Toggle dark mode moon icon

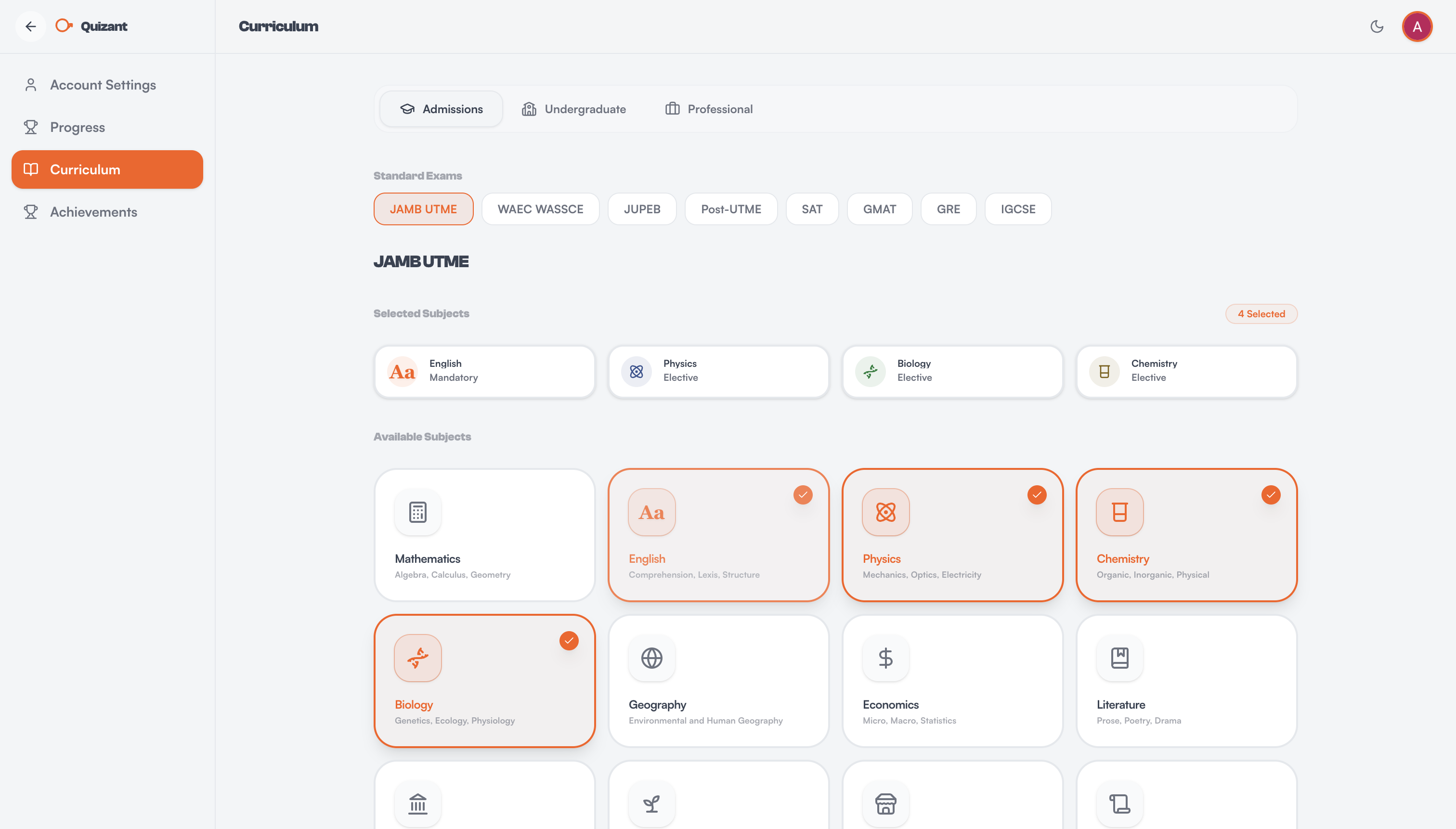(1377, 26)
